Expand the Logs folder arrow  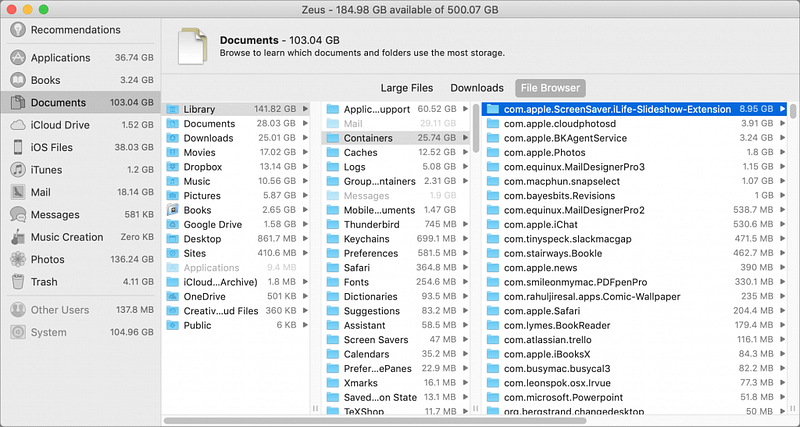465,167
